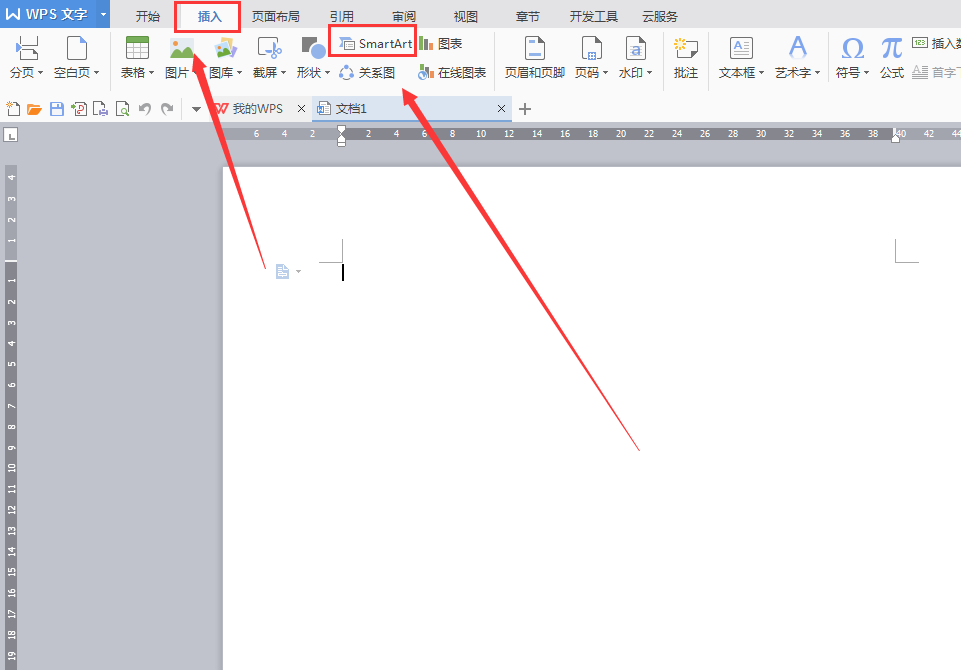Viewport: 961px width, 670px height.
Task: Click the paragraph layout icon beside the cursor
Action: coord(282,271)
